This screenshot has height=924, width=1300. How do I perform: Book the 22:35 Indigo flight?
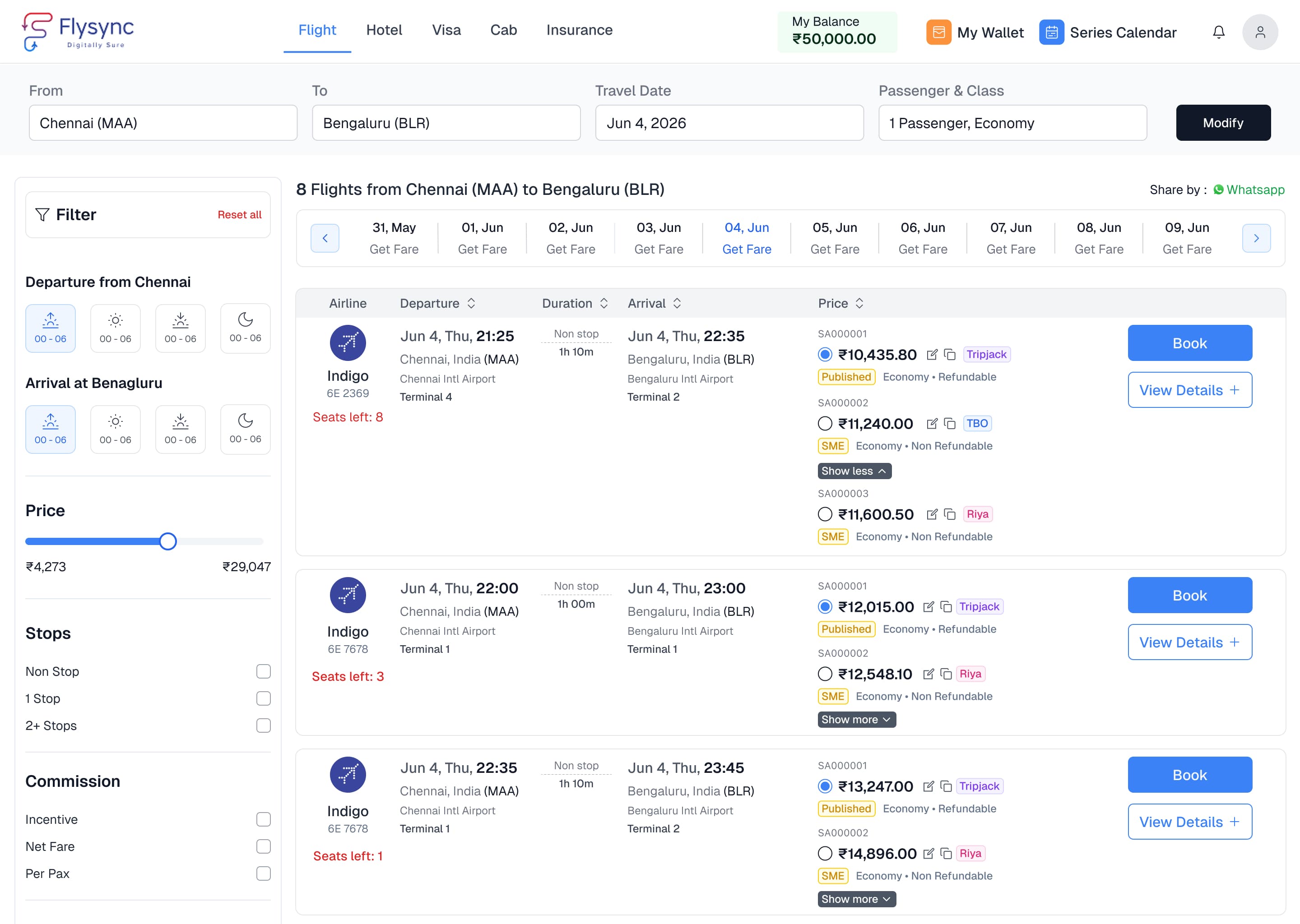point(1189,775)
